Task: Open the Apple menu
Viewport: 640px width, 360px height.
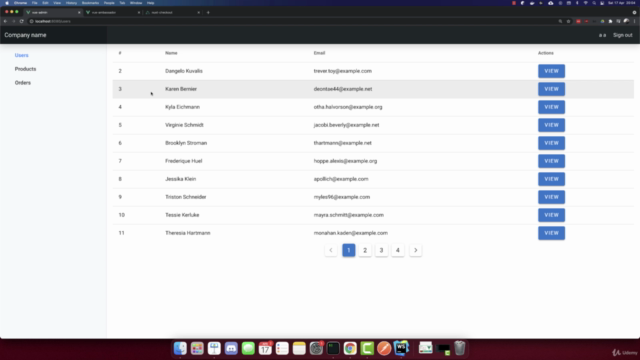Action: tap(7, 3)
